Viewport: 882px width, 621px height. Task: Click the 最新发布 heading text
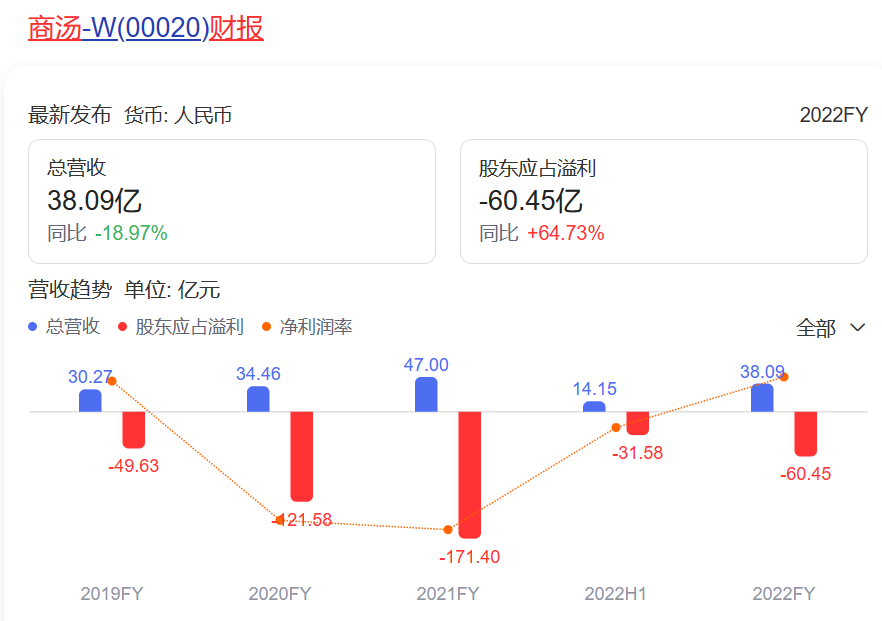(x=70, y=115)
